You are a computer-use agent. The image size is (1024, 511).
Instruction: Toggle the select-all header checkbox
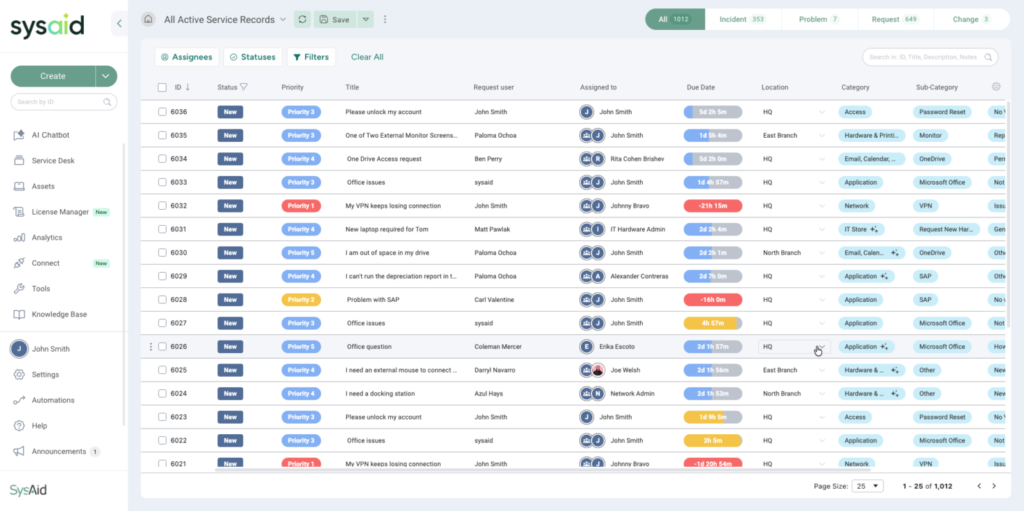[162, 87]
